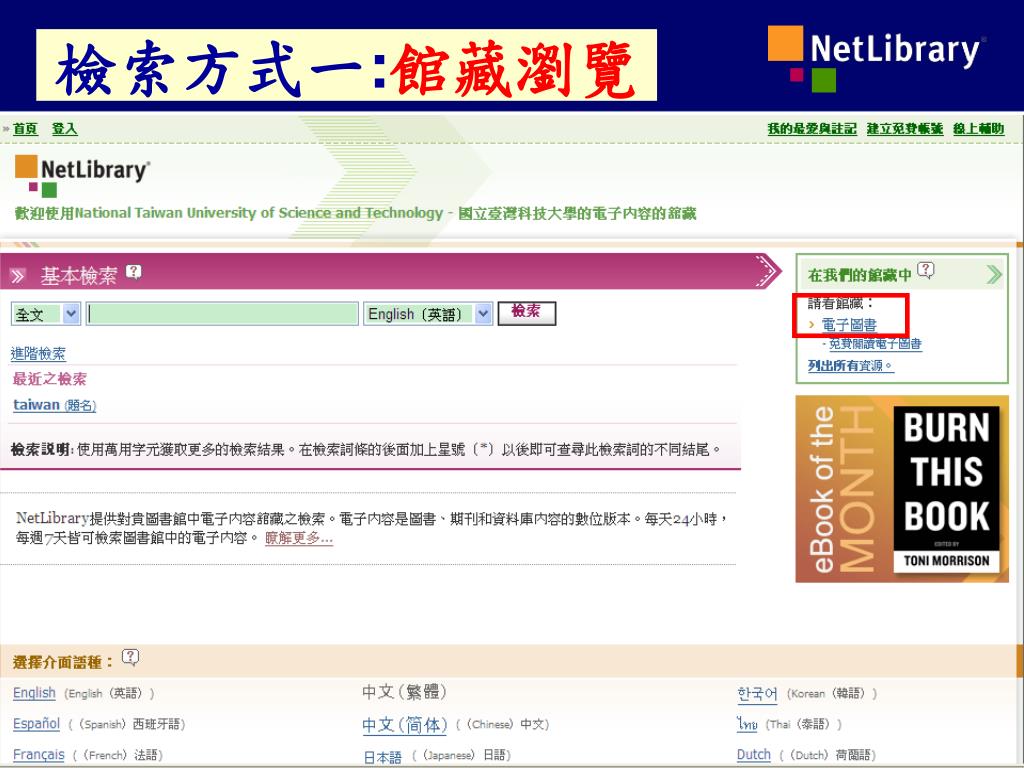
Task: Click the double chevron before 基本檢索
Action: pyautogui.click(x=18, y=276)
